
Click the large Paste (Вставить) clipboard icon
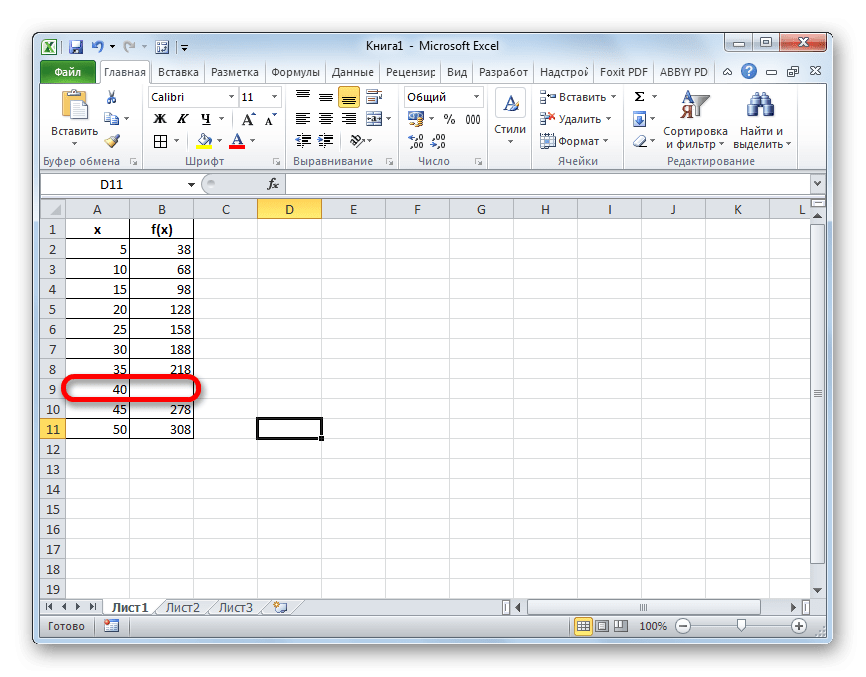pyautogui.click(x=75, y=105)
